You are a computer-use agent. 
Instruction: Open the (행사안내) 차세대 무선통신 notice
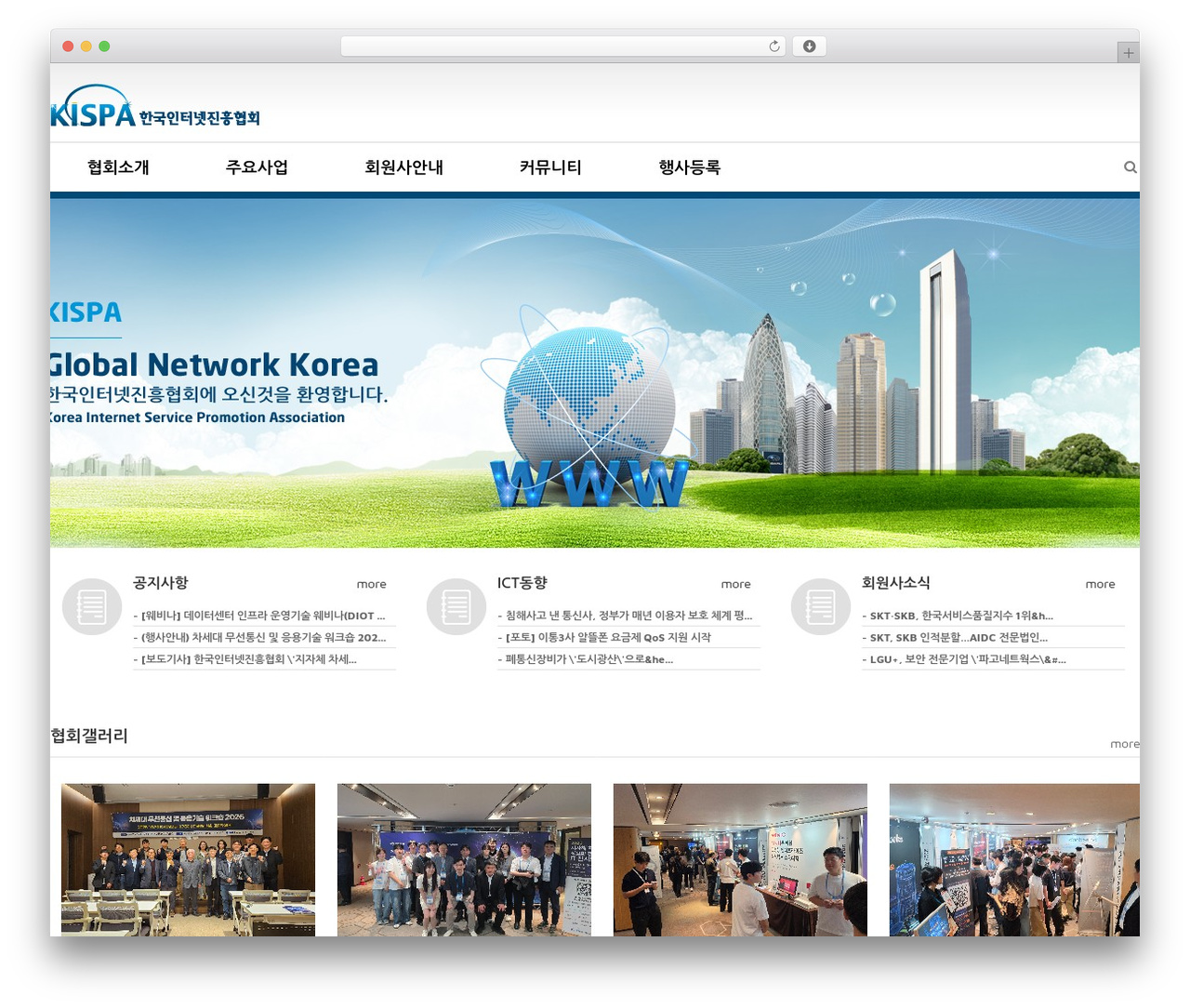point(260,637)
